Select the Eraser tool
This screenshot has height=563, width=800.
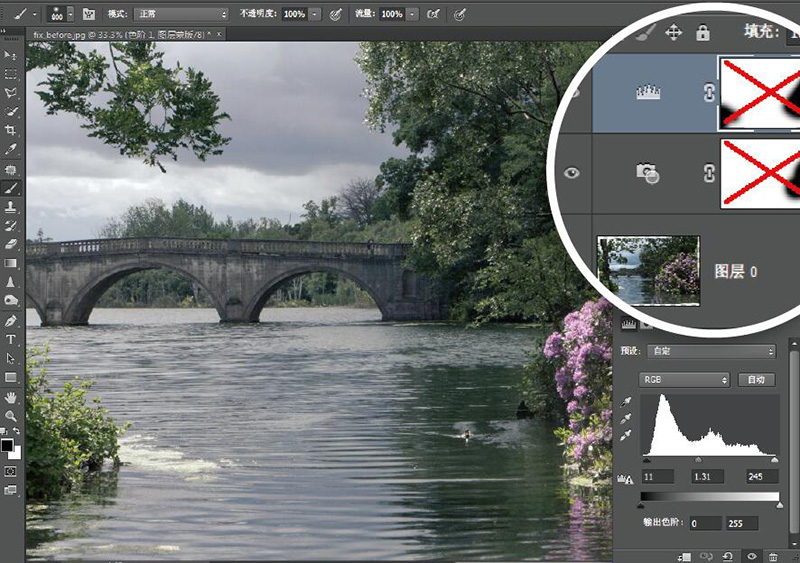click(10, 244)
